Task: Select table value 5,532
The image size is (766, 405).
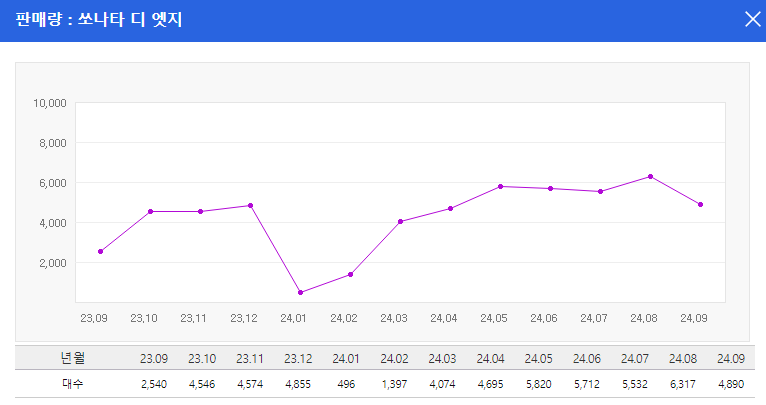Action: (635, 384)
